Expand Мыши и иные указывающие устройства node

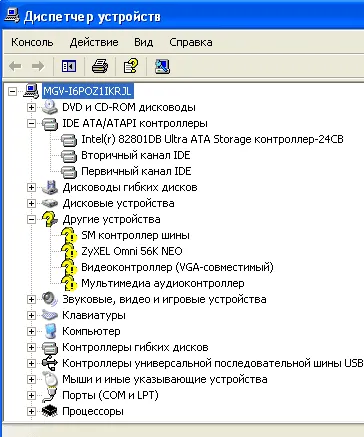click(x=31, y=379)
